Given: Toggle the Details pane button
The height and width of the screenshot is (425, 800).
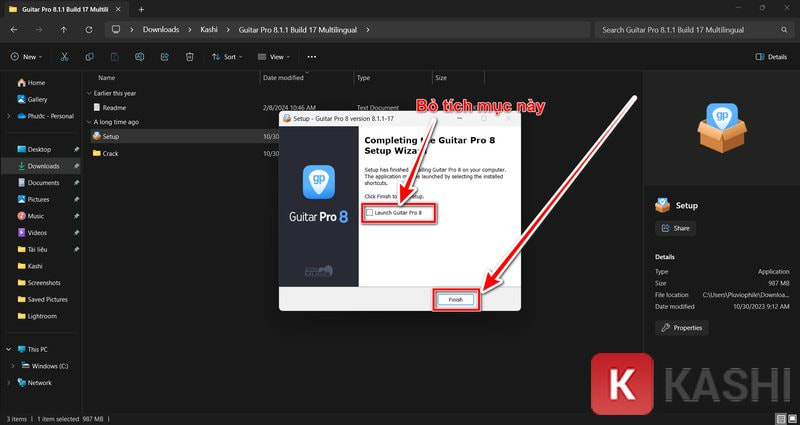Looking at the screenshot, I should pos(770,57).
